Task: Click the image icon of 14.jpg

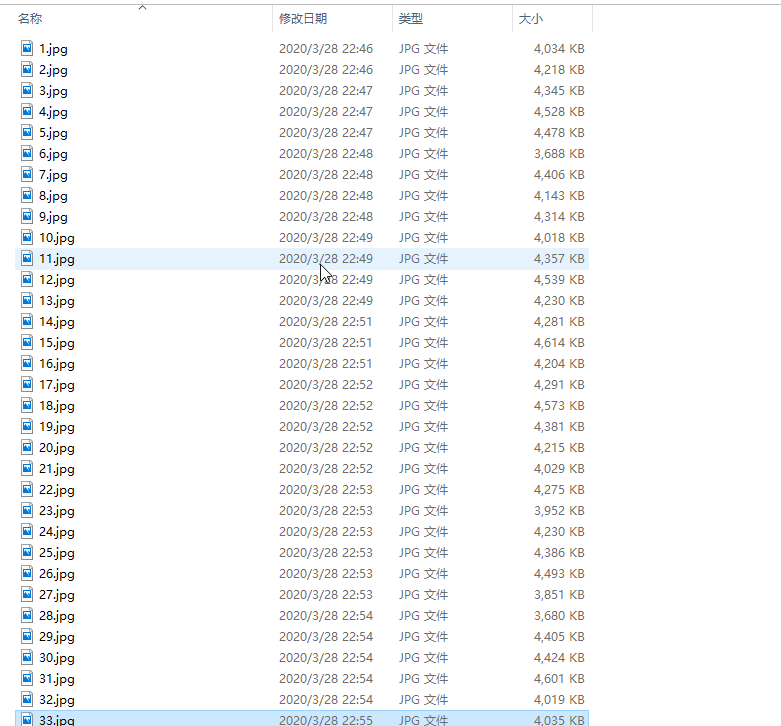Action: coord(27,321)
